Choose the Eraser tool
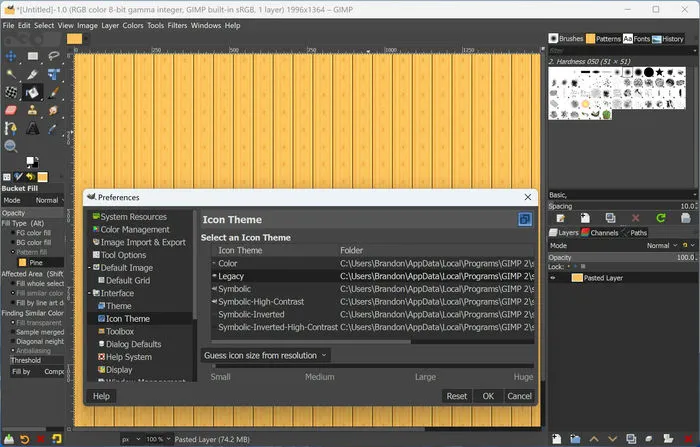The height and width of the screenshot is (447, 700). tap(11, 110)
